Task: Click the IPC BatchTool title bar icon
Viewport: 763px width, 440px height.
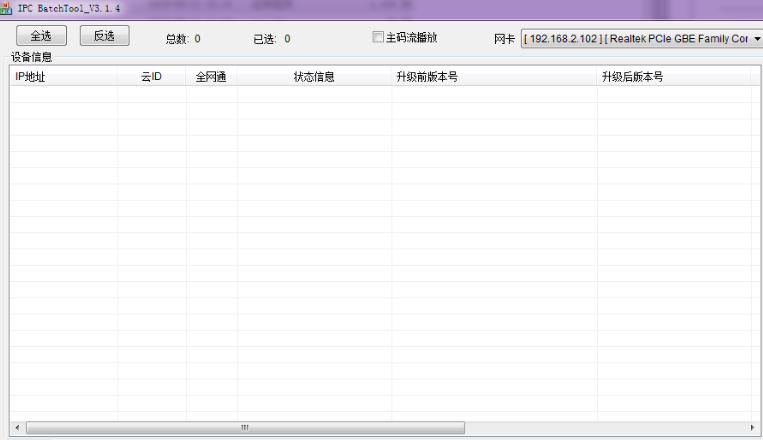Action: (x=6, y=8)
